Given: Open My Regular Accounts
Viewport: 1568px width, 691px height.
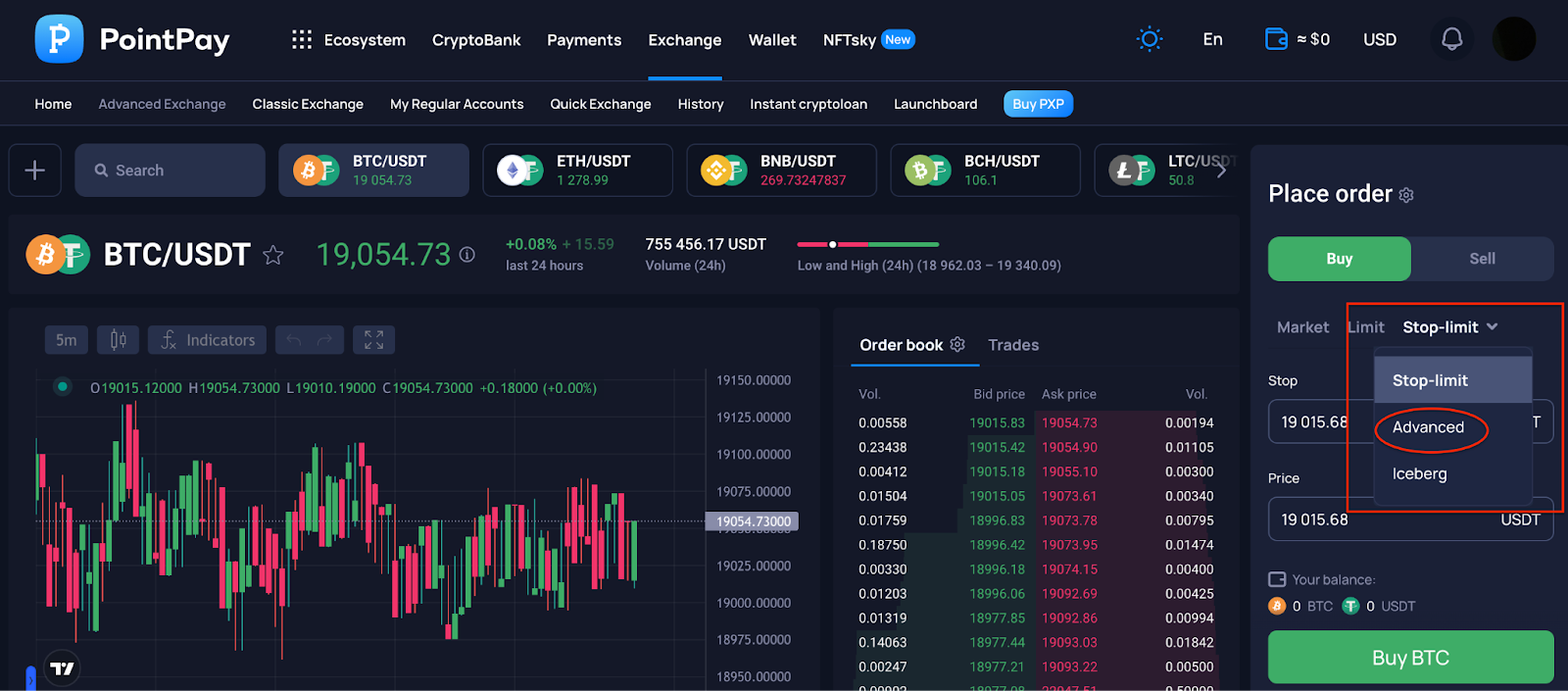Looking at the screenshot, I should pos(457,104).
